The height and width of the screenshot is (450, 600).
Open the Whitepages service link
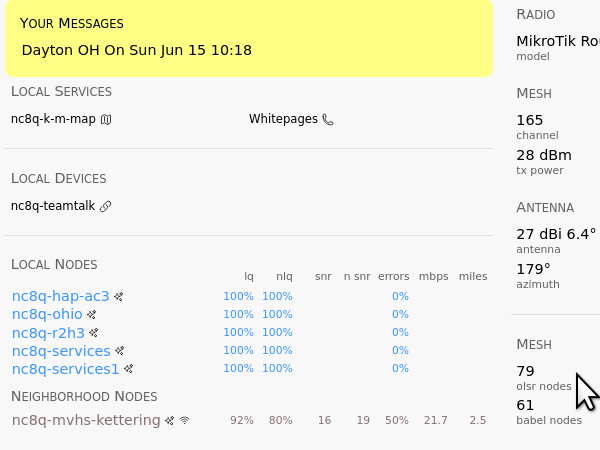[283, 119]
